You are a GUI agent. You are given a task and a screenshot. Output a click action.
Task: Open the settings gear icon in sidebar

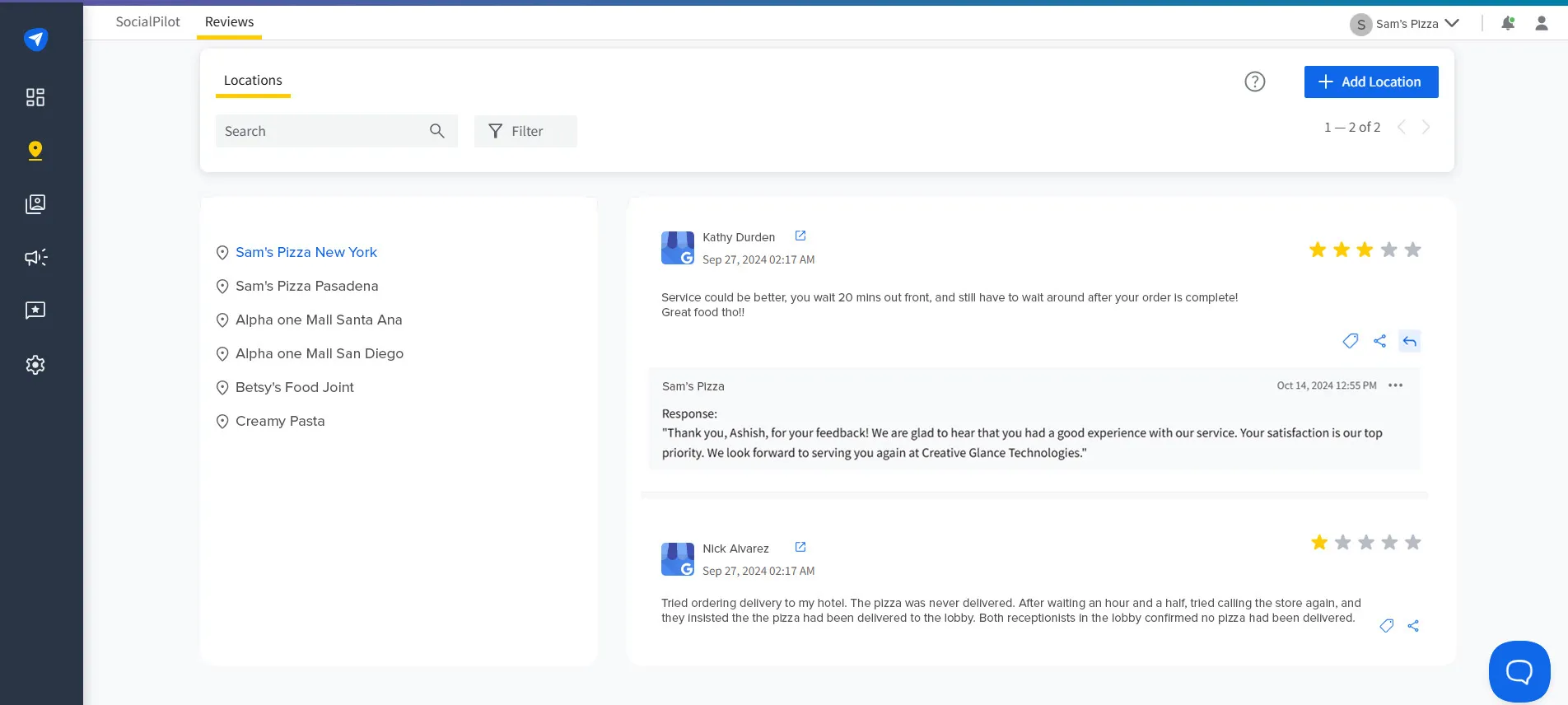pos(35,365)
